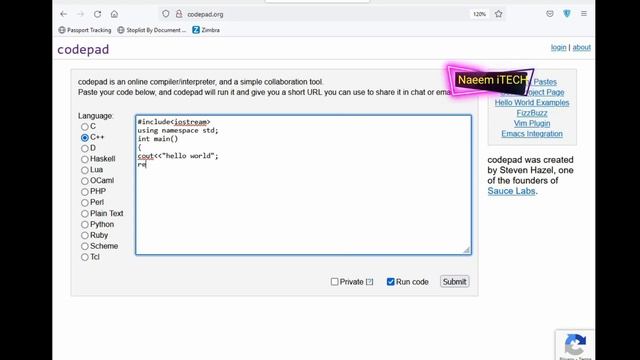Click the "using namespace std;" code line

(178, 130)
